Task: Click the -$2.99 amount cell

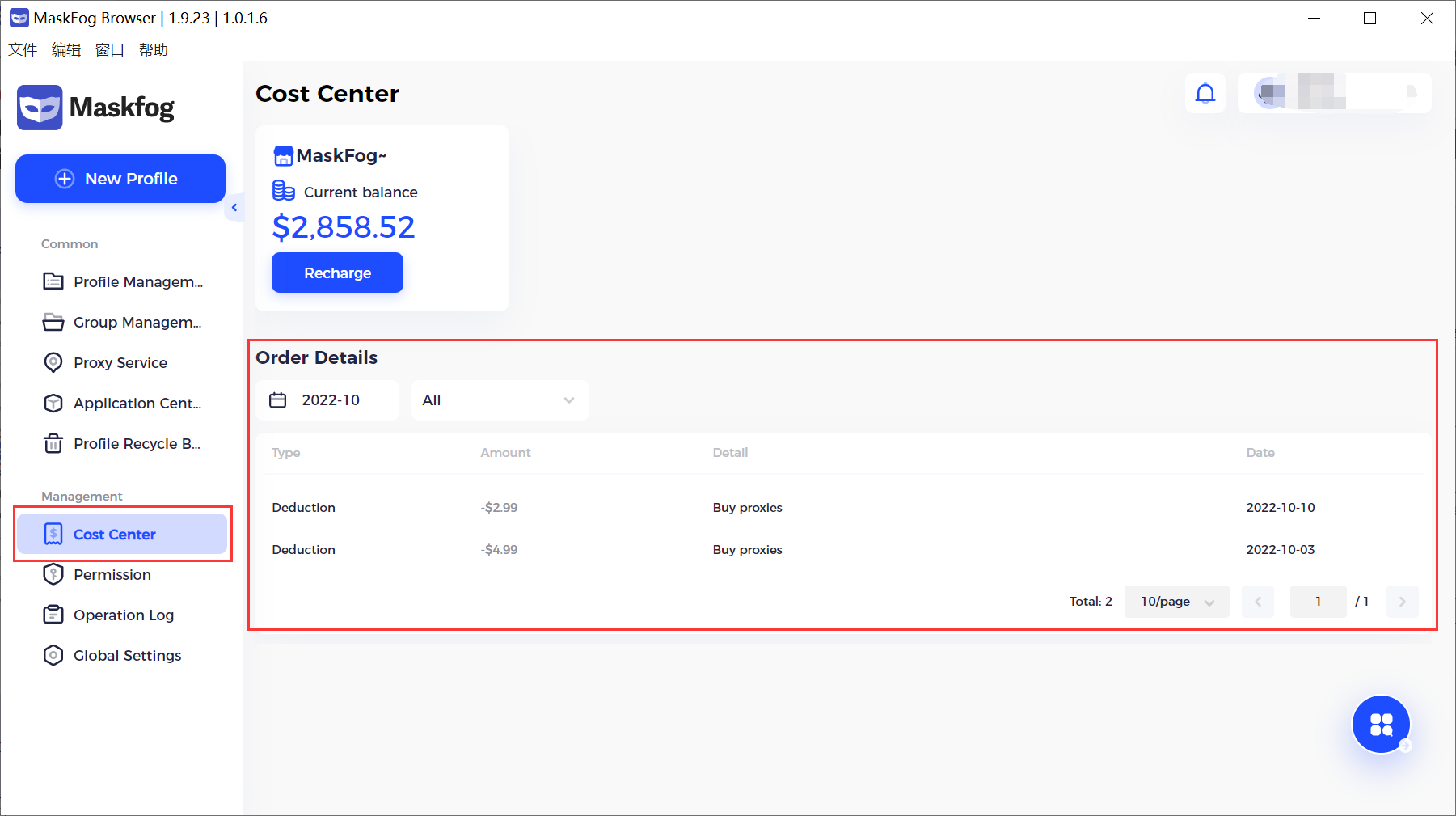Action: [x=500, y=507]
